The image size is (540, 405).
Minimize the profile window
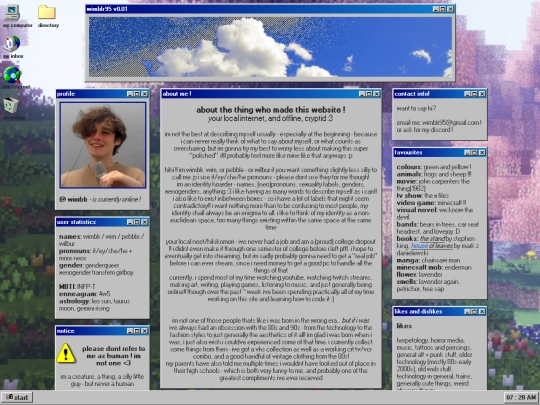pos(129,94)
